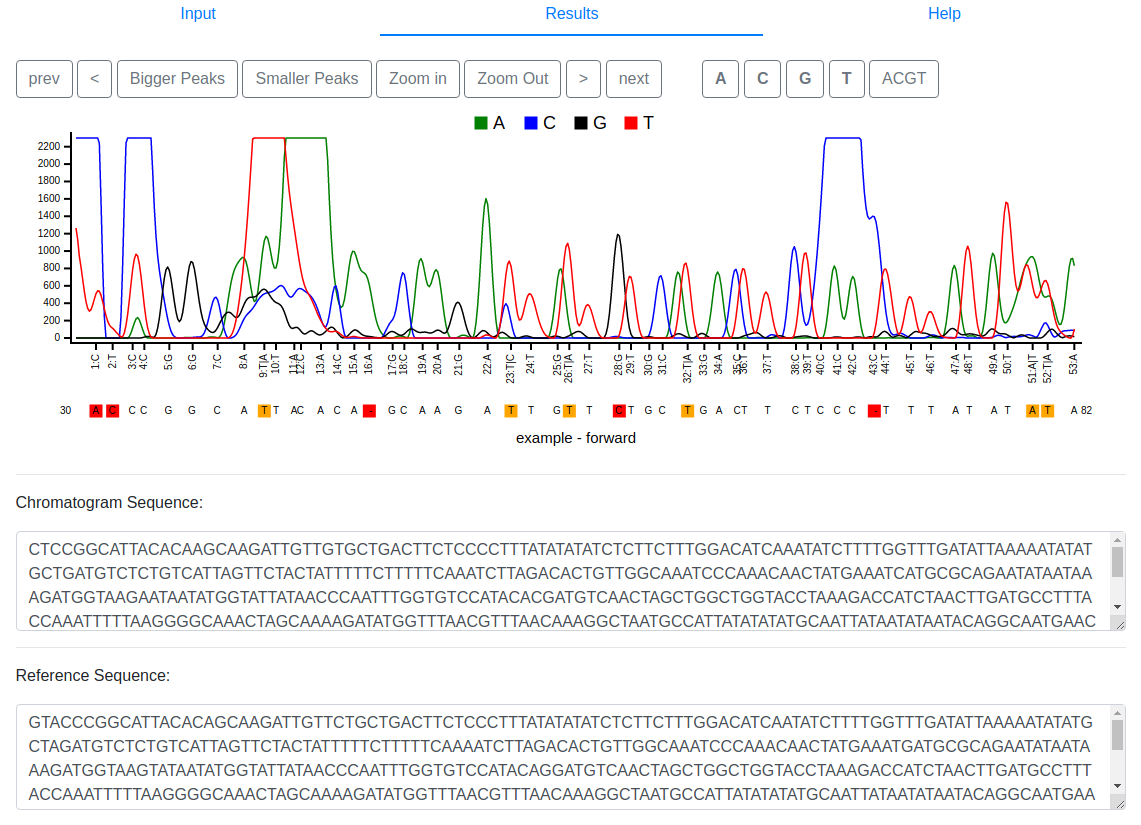1141x825 pixels.
Task: Toggle the A base trace button
Action: [x=720, y=79]
